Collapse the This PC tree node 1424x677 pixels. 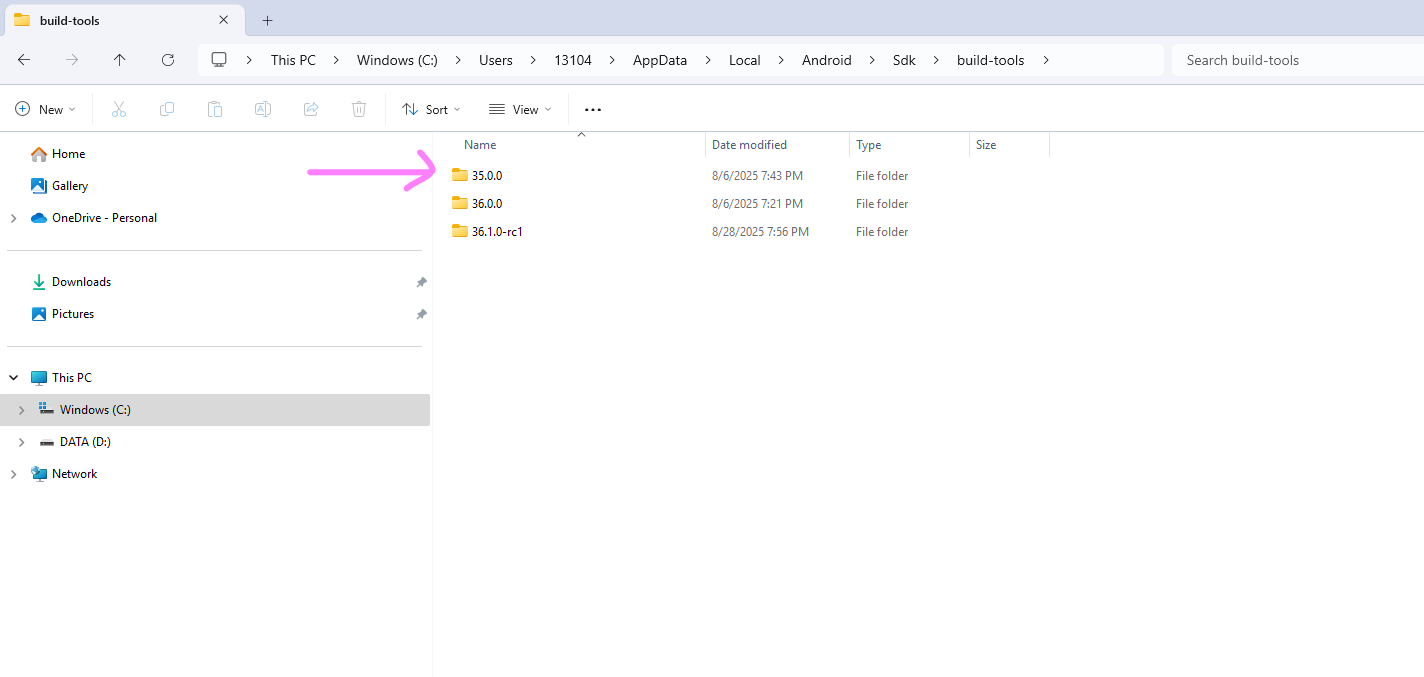[x=13, y=378]
